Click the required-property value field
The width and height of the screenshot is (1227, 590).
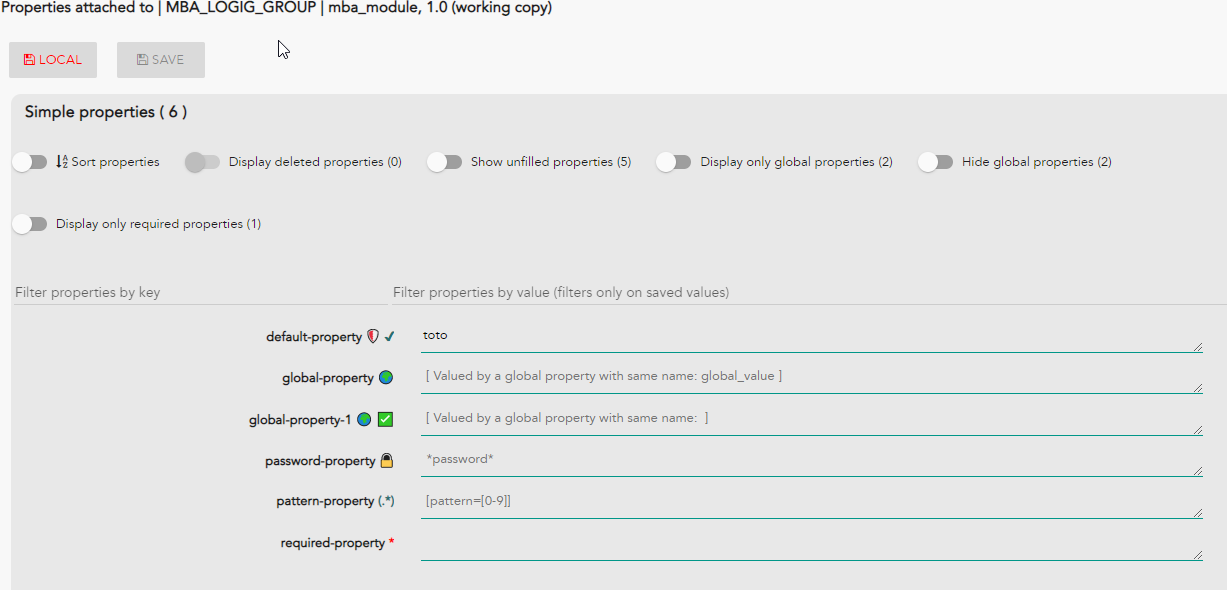coord(812,545)
